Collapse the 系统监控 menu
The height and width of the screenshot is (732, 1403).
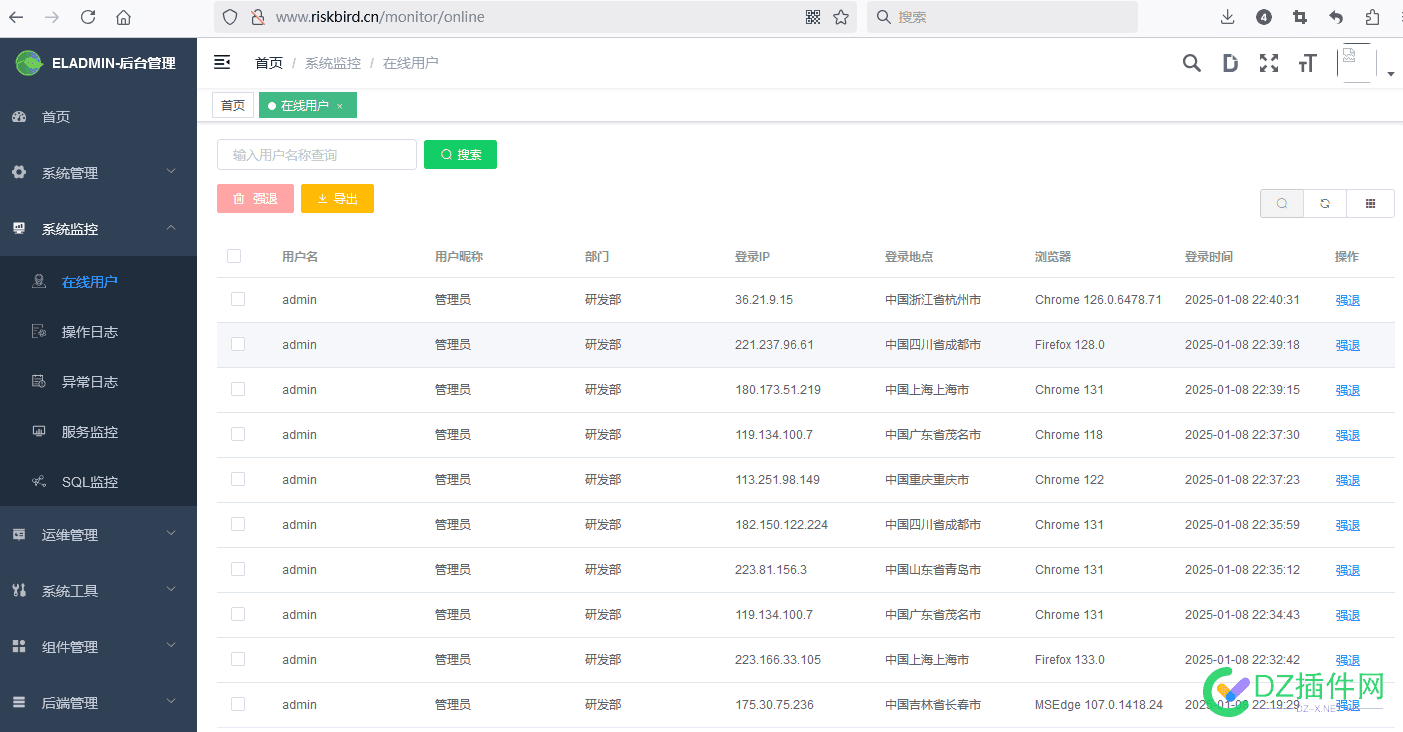point(98,228)
